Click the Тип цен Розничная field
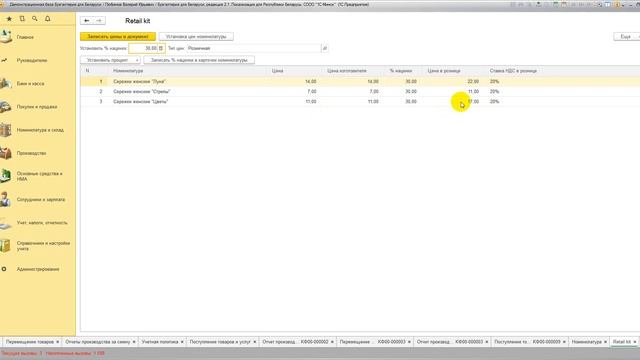The image size is (640, 360). 254,48
